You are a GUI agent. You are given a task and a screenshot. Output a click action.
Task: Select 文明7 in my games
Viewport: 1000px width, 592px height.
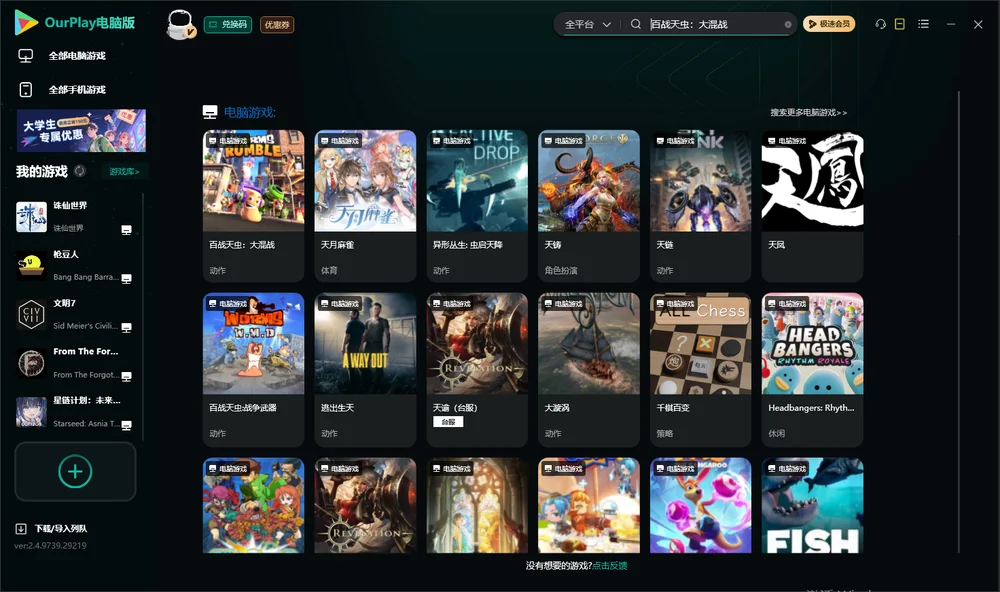75,314
